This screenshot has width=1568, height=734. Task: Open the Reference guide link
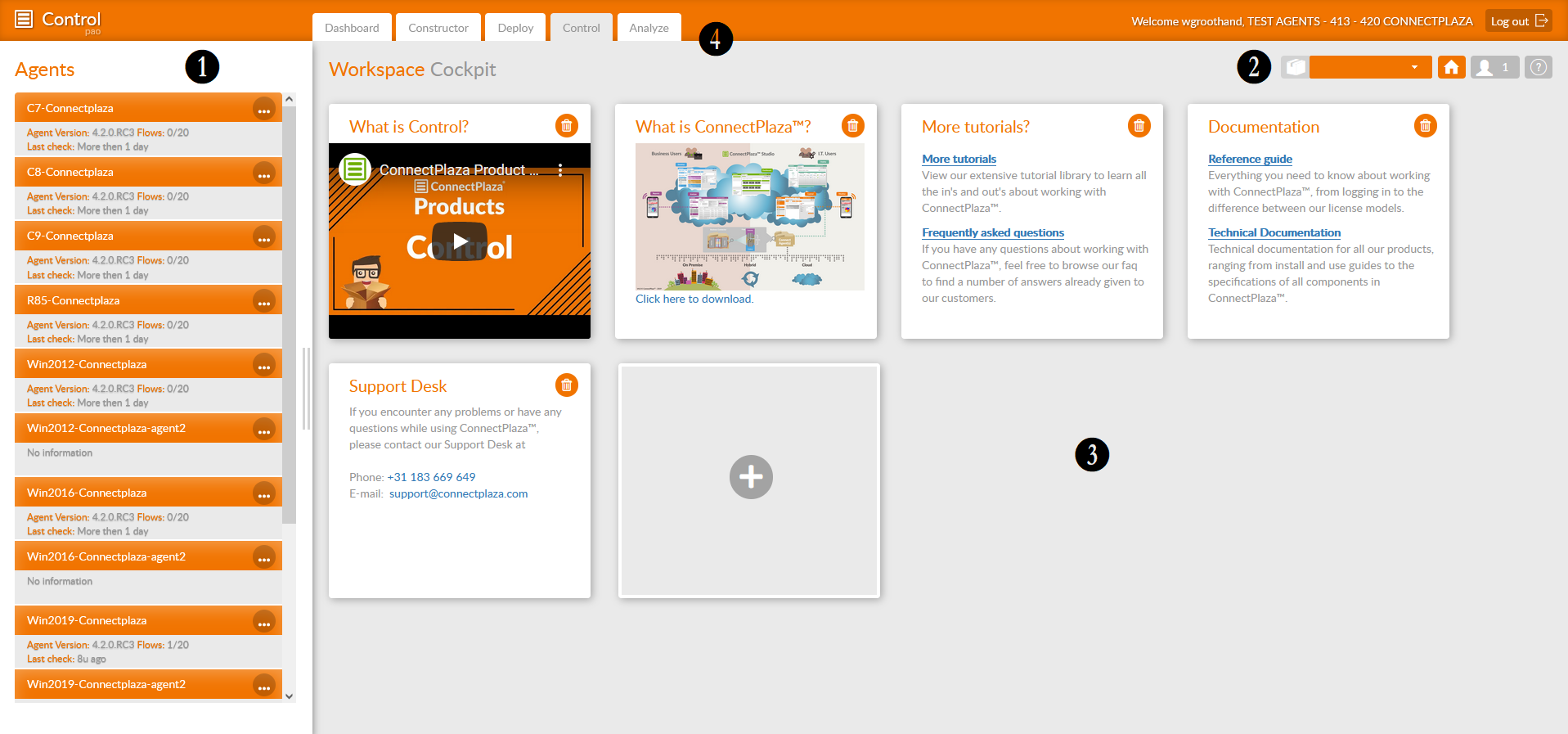1250,159
